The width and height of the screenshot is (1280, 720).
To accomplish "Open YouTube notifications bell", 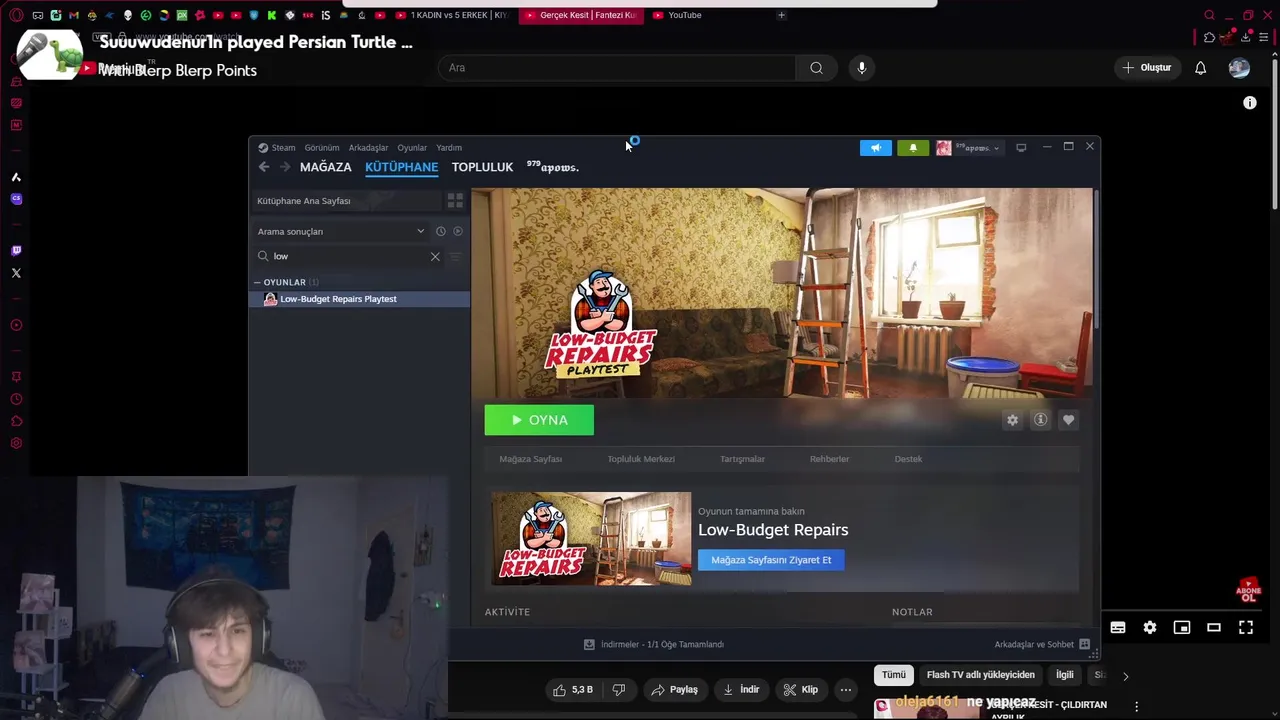I will click(x=1200, y=68).
